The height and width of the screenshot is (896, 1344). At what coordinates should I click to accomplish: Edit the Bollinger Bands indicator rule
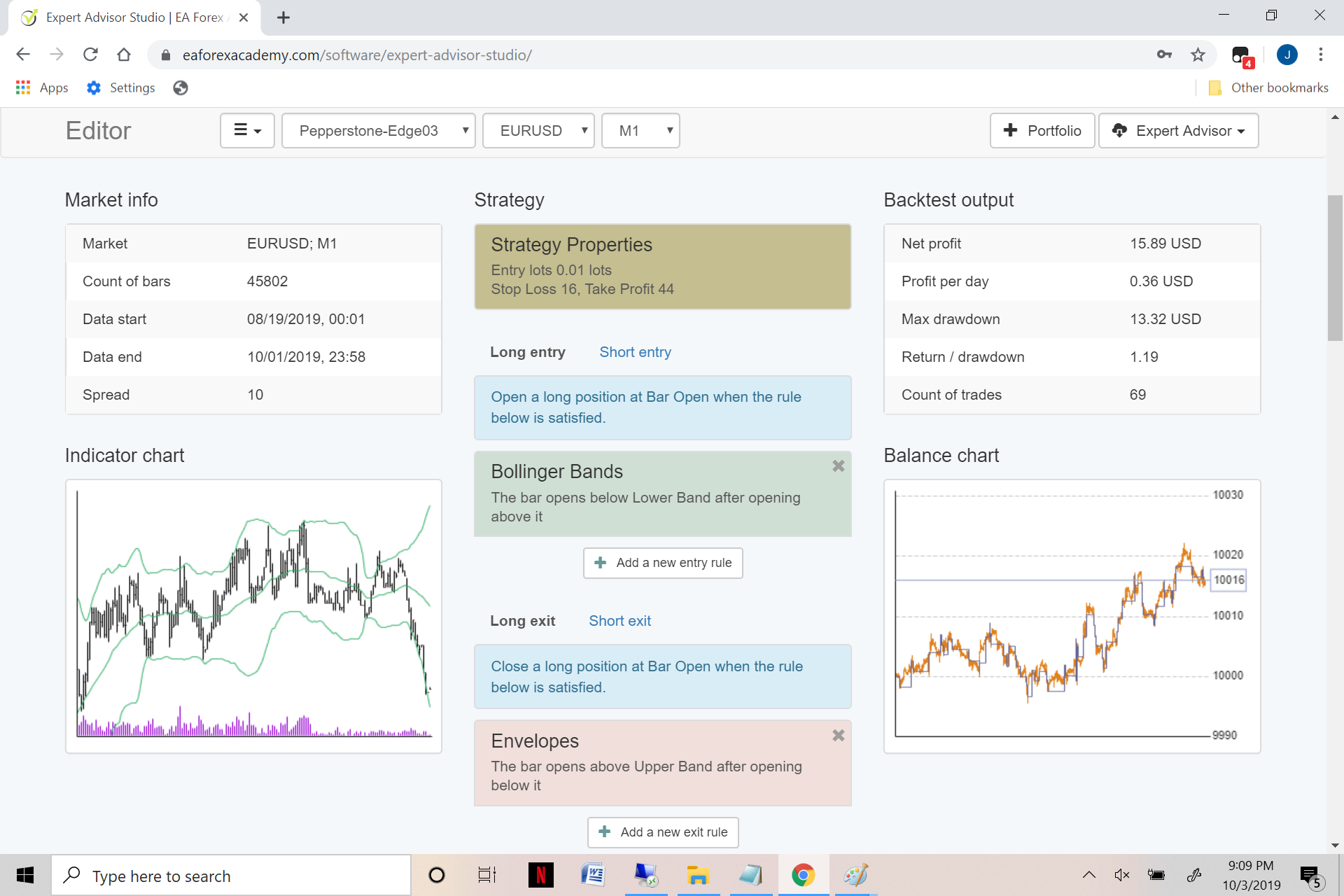click(663, 494)
